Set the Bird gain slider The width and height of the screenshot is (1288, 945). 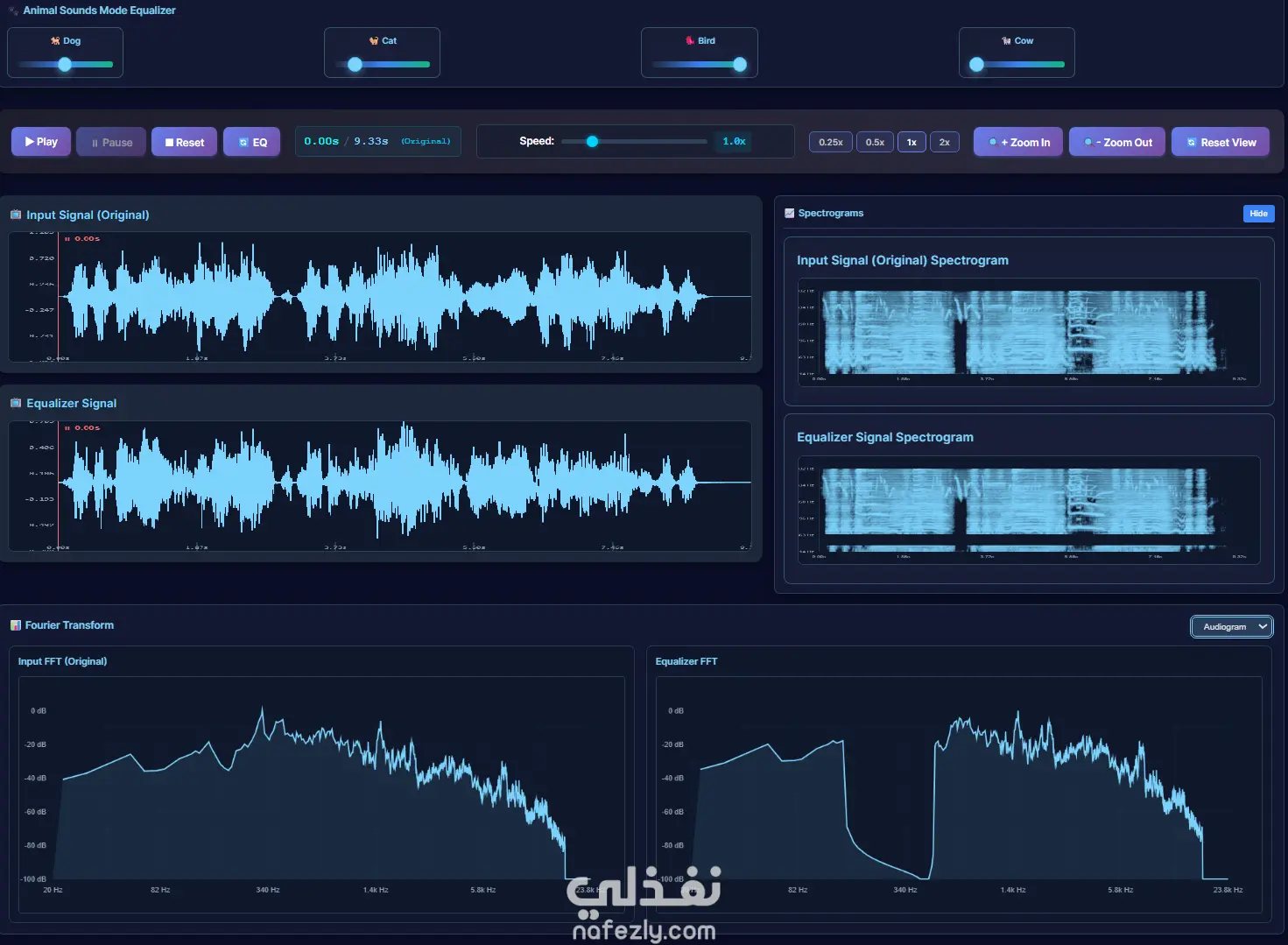click(x=700, y=64)
